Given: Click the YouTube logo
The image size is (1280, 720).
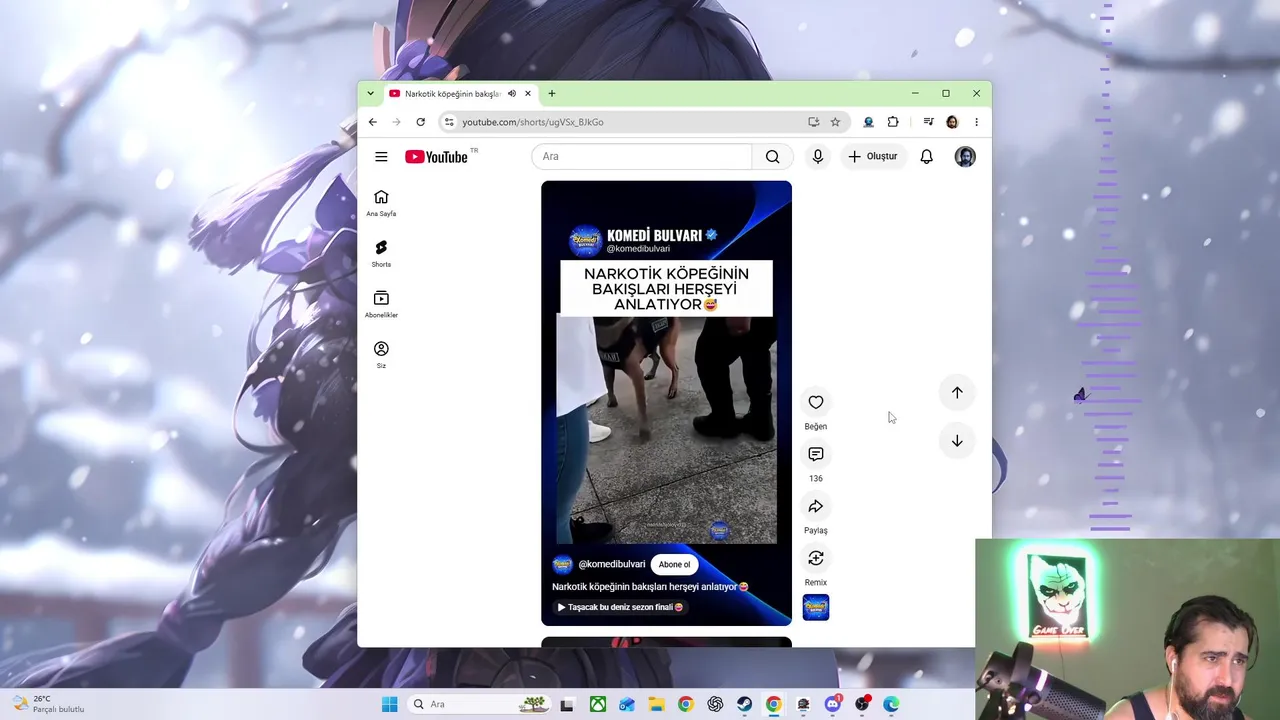Looking at the screenshot, I should click(x=437, y=157).
